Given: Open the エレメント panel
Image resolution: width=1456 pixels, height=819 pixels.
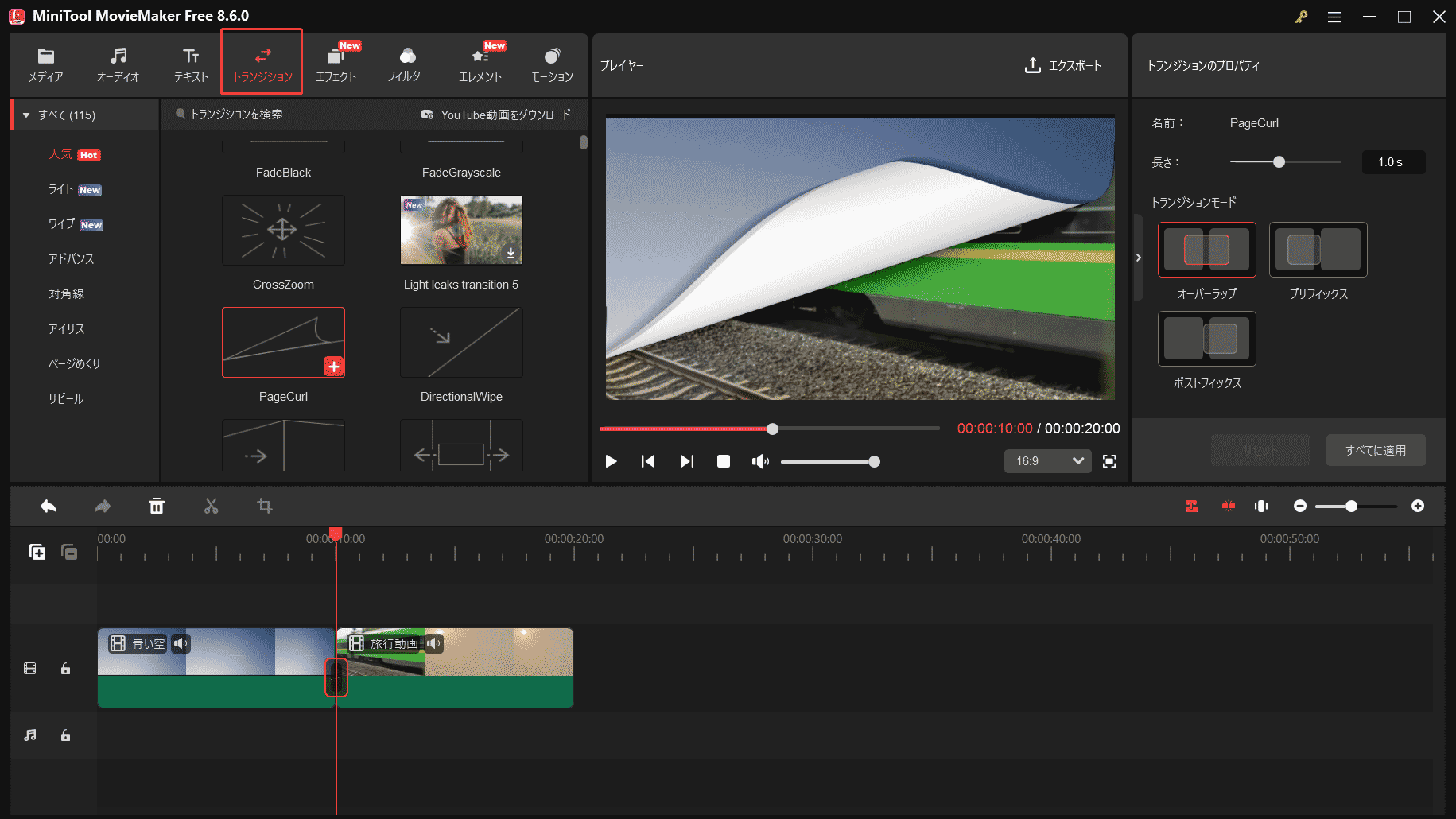Looking at the screenshot, I should [x=480, y=64].
